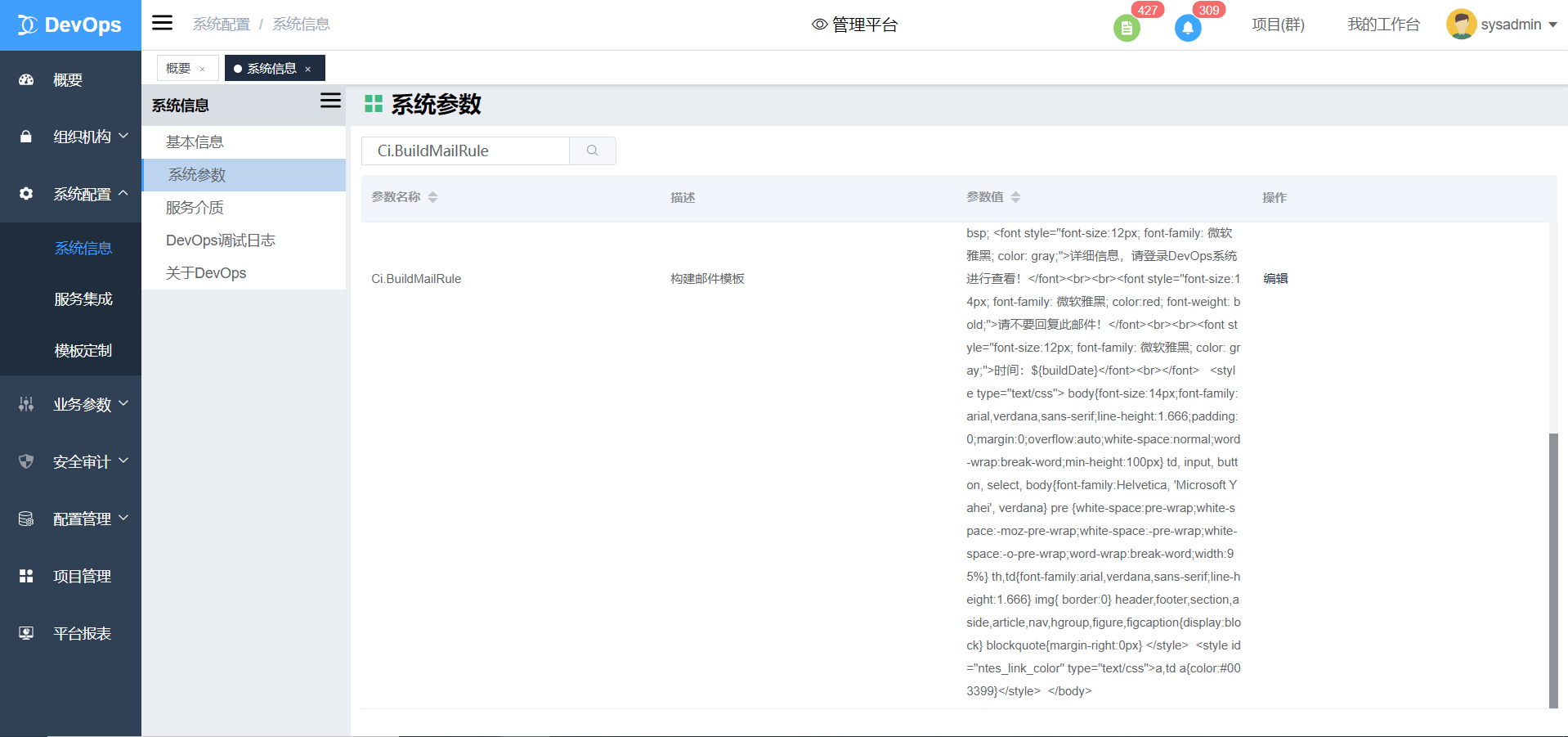The height and width of the screenshot is (737, 1568).
Task: Click the 概要 dashboard icon
Action: tap(26, 79)
